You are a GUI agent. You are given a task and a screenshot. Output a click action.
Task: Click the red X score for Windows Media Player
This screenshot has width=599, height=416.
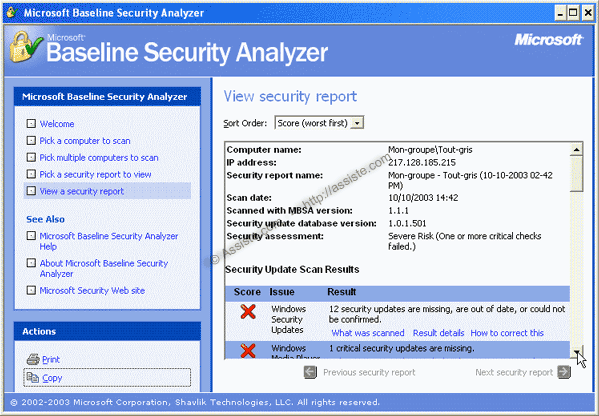248,351
